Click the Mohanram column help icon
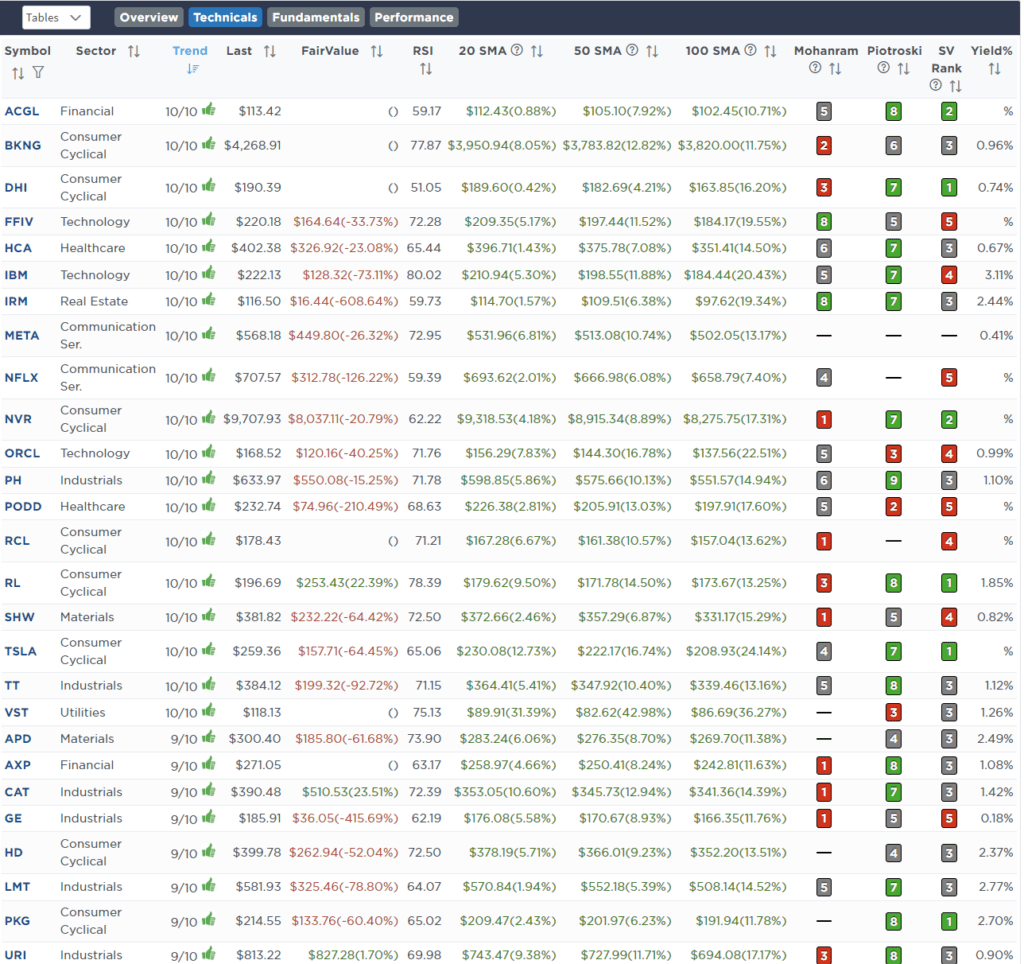1024x964 pixels. pyautogui.click(x=813, y=68)
